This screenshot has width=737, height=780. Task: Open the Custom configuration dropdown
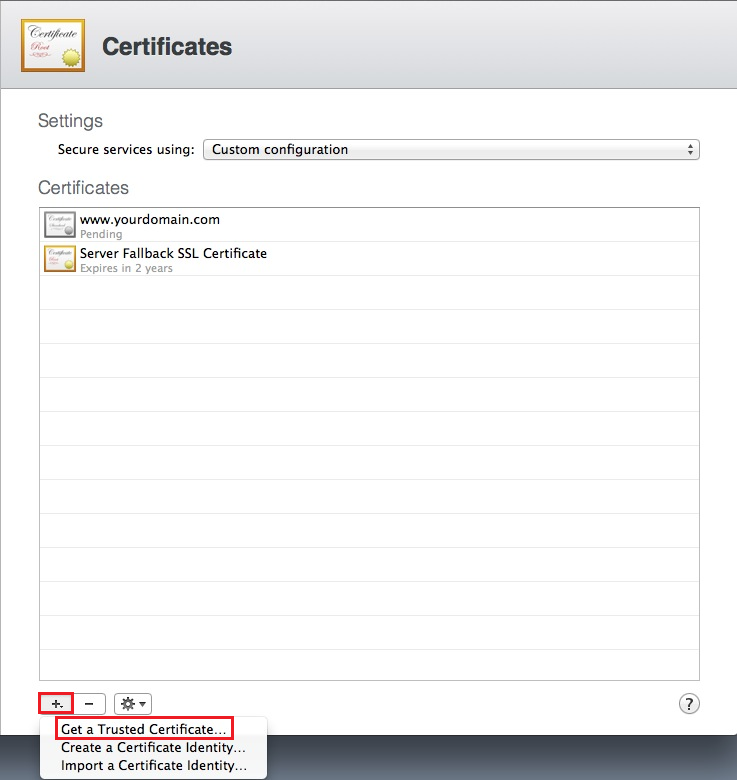450,149
